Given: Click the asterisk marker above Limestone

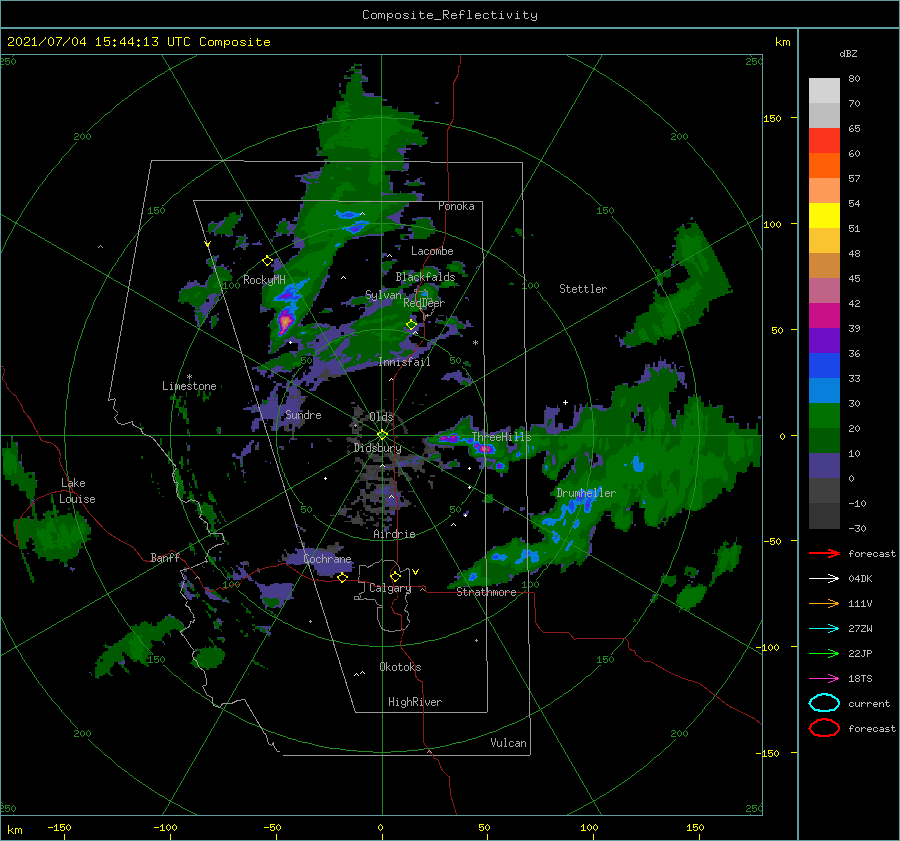Looking at the screenshot, I should [x=189, y=377].
